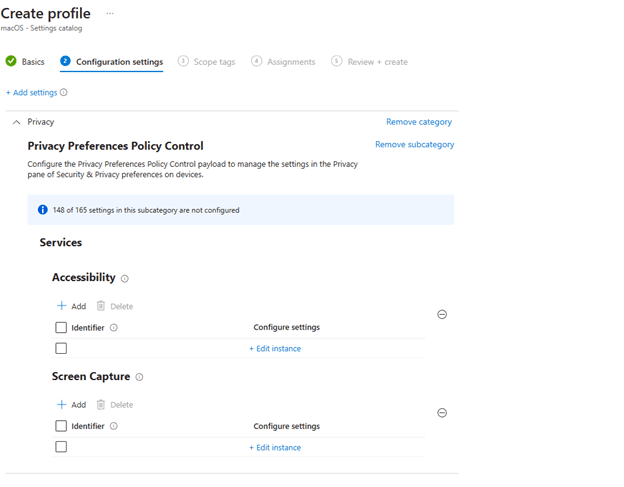Check the Identifier header checkbox under Accessibility
The width and height of the screenshot is (624, 487).
tap(61, 328)
